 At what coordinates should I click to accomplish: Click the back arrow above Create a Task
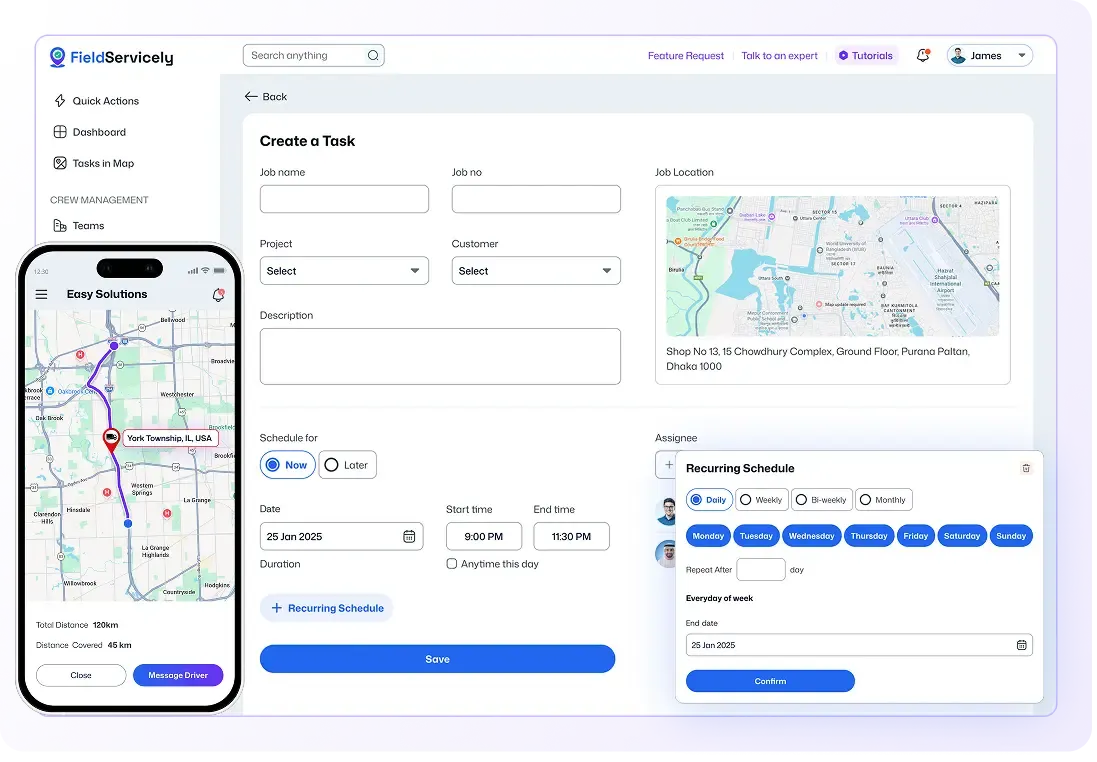pyautogui.click(x=250, y=96)
